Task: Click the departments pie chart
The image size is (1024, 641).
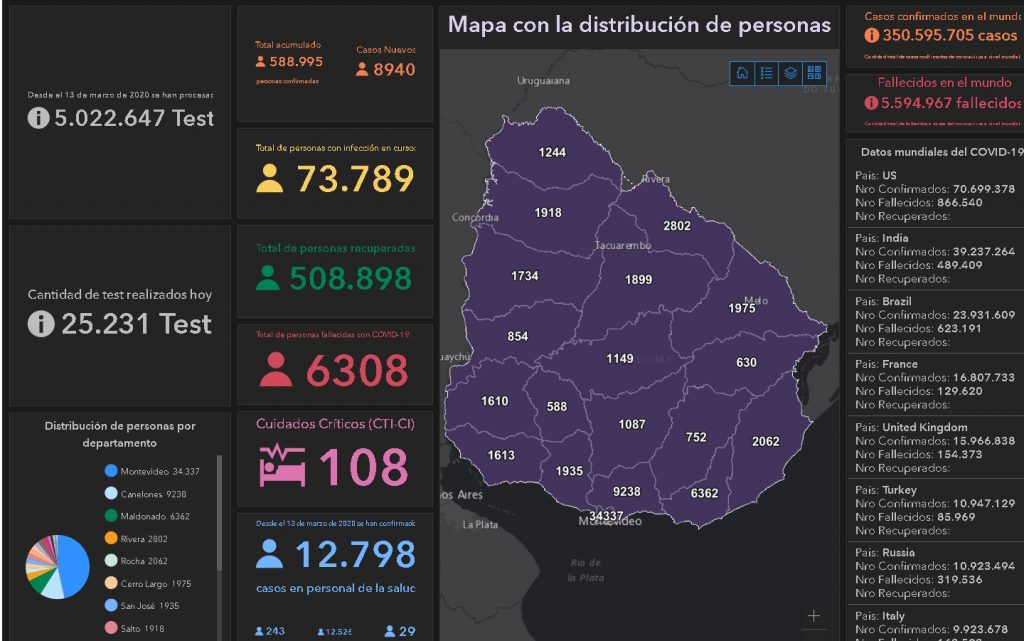Action: click(x=57, y=567)
